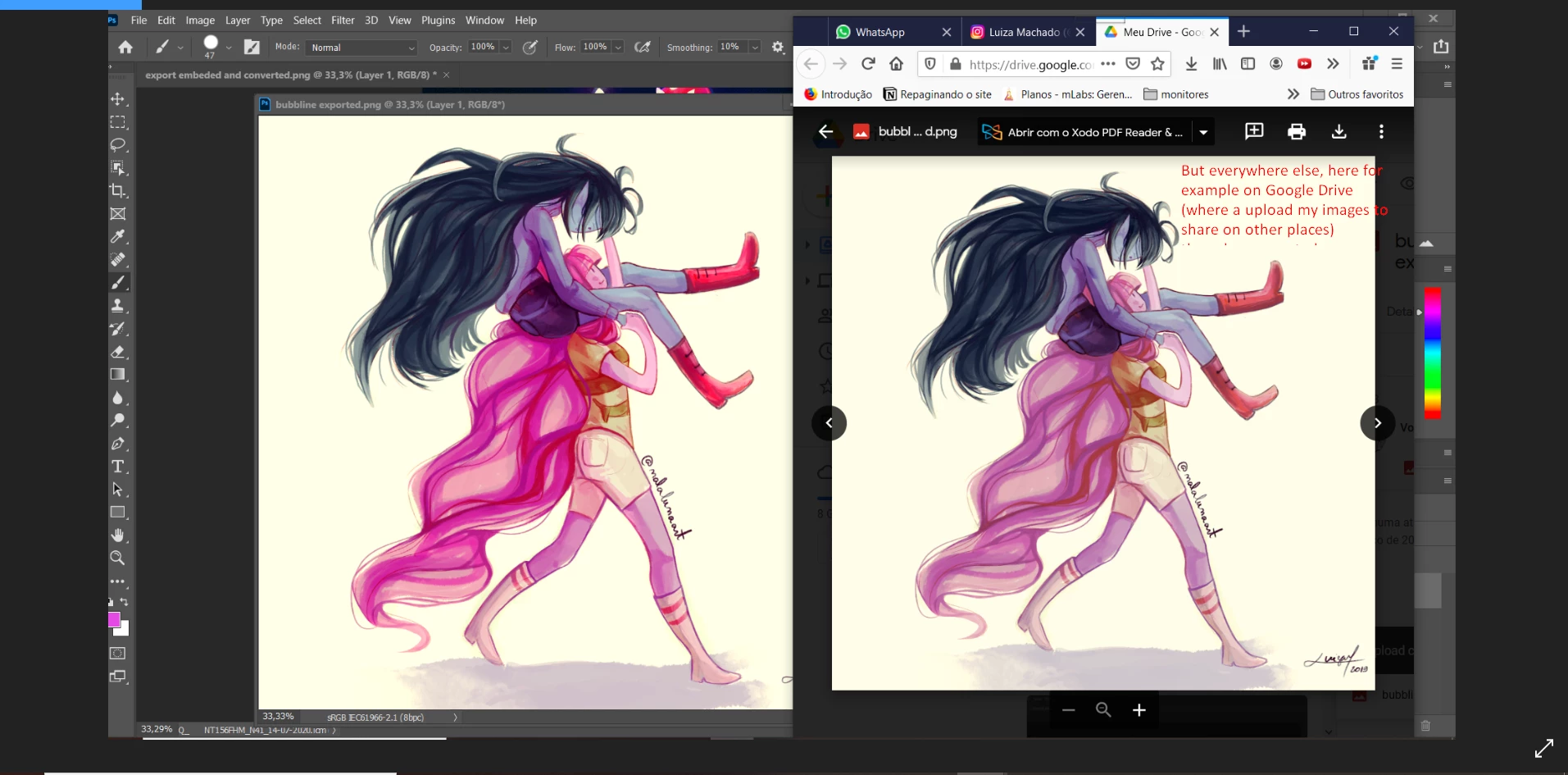Select the Rectangular Marquee tool
Viewport: 1568px width, 775px height.
coord(118,122)
